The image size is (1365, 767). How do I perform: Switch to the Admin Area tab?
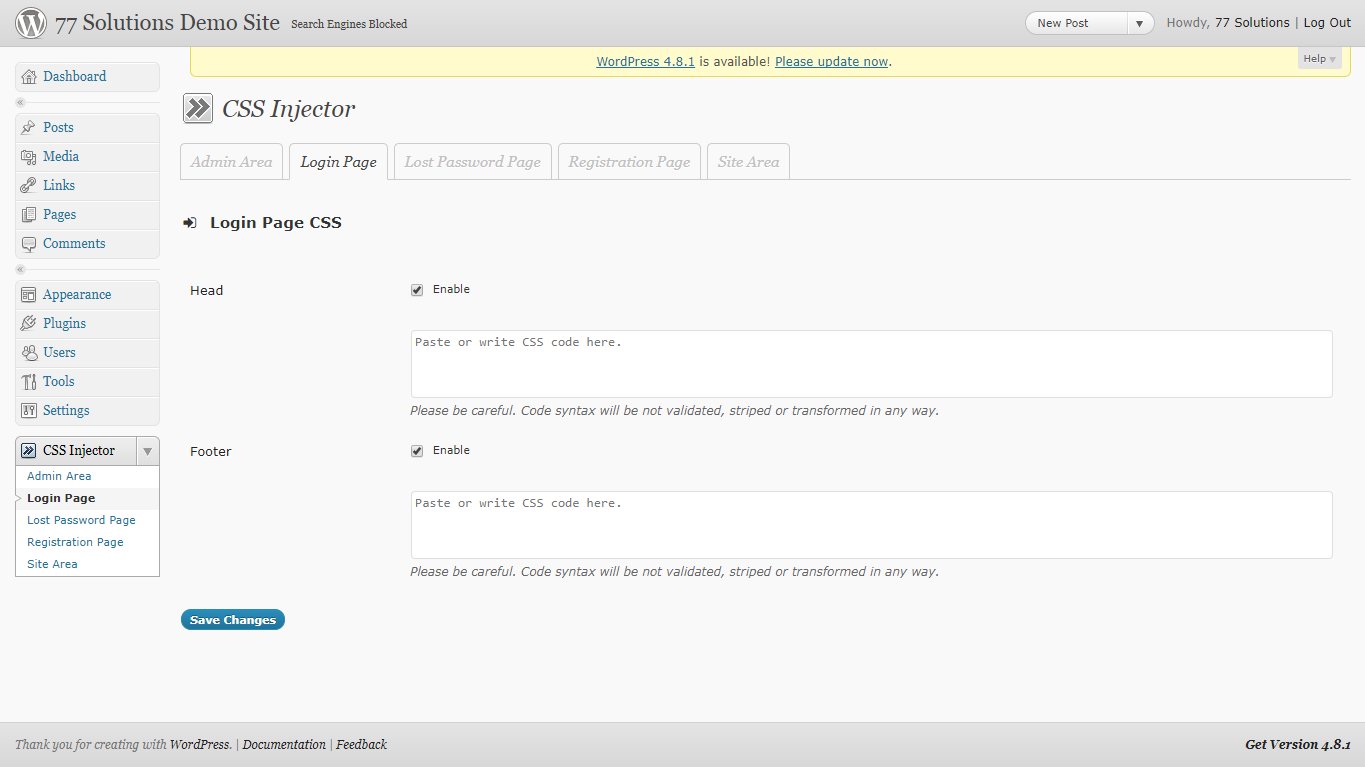[x=232, y=162]
